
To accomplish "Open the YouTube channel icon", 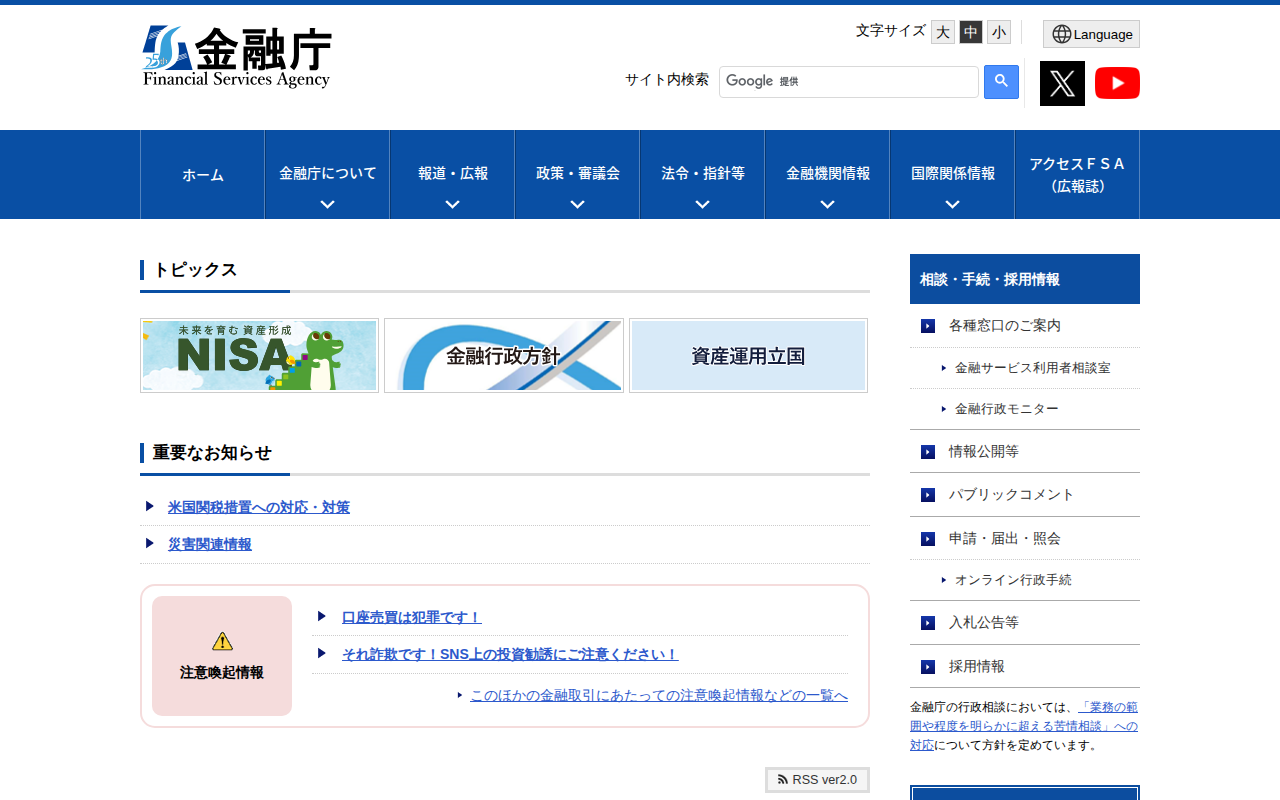I will pos(1117,83).
